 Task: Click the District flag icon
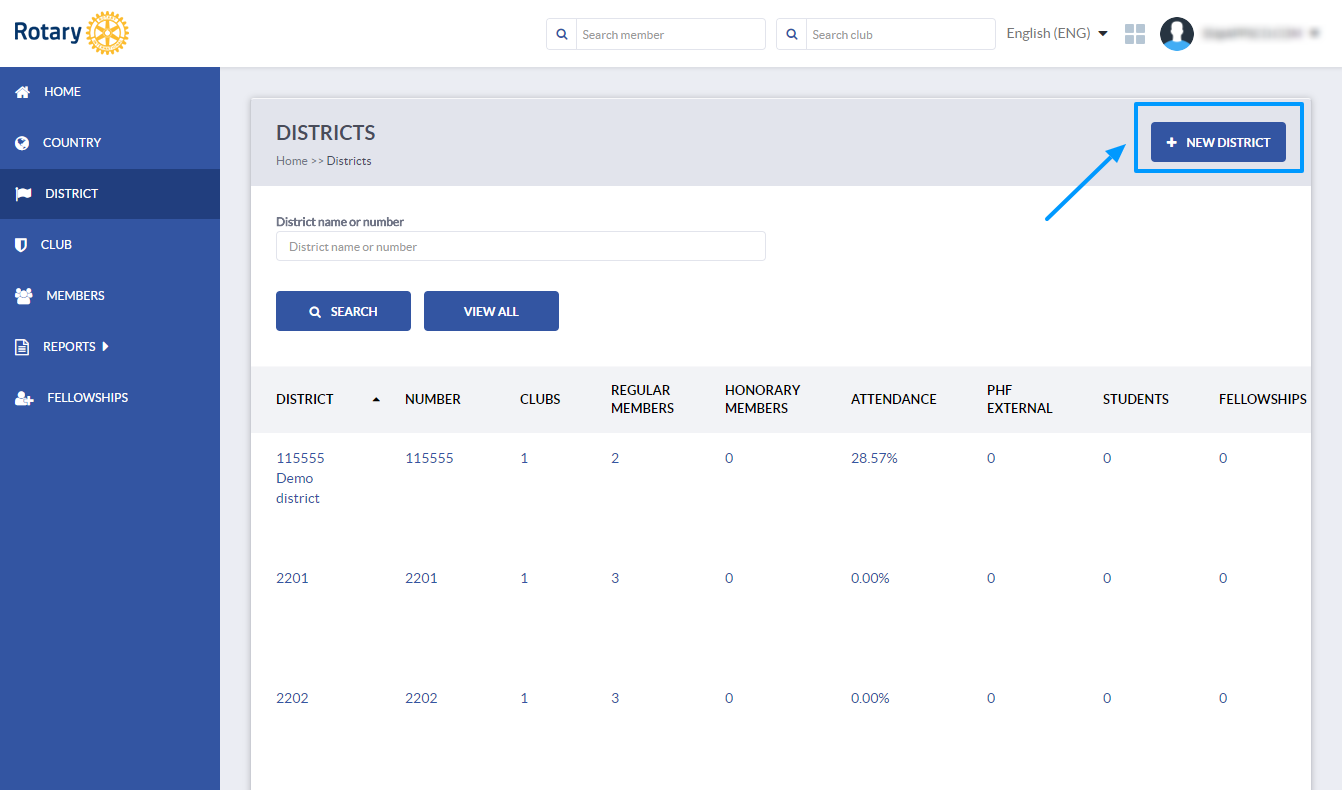[x=23, y=194]
